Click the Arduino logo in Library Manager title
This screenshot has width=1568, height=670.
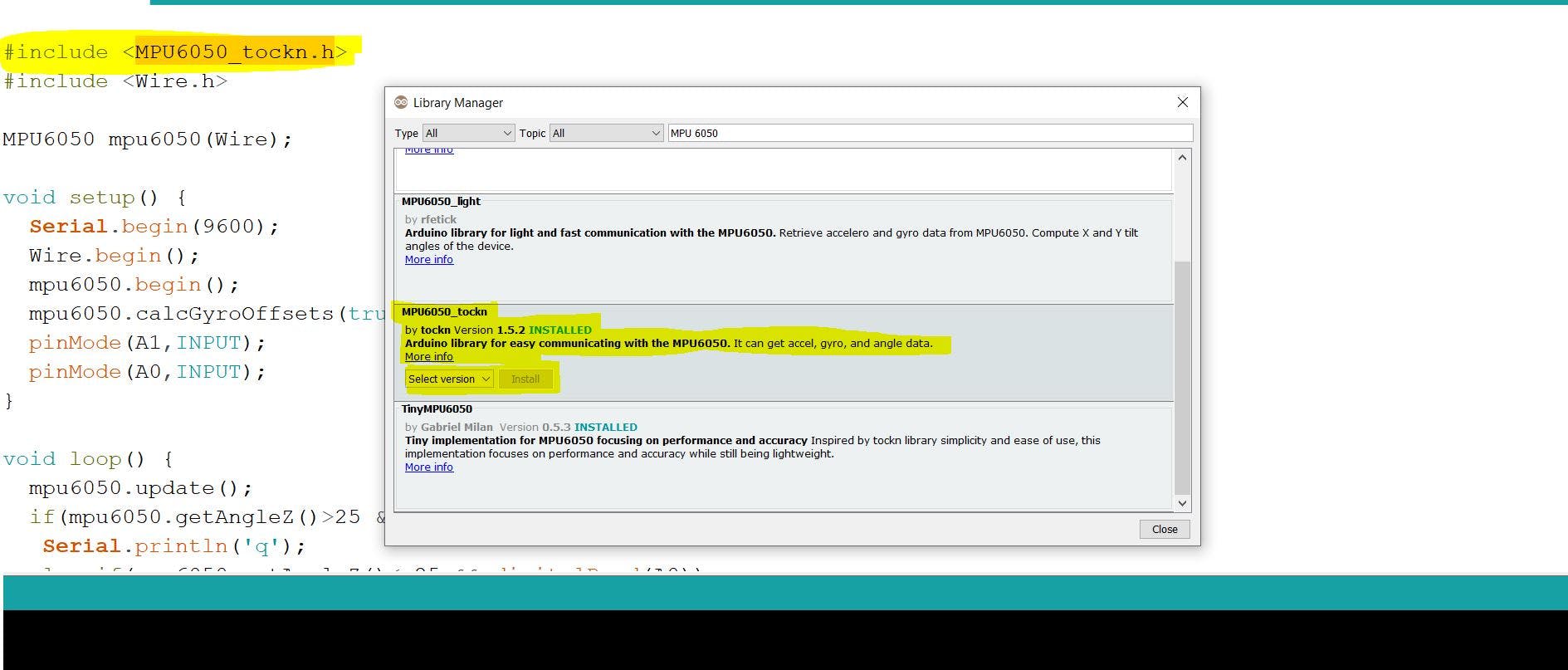tap(401, 102)
